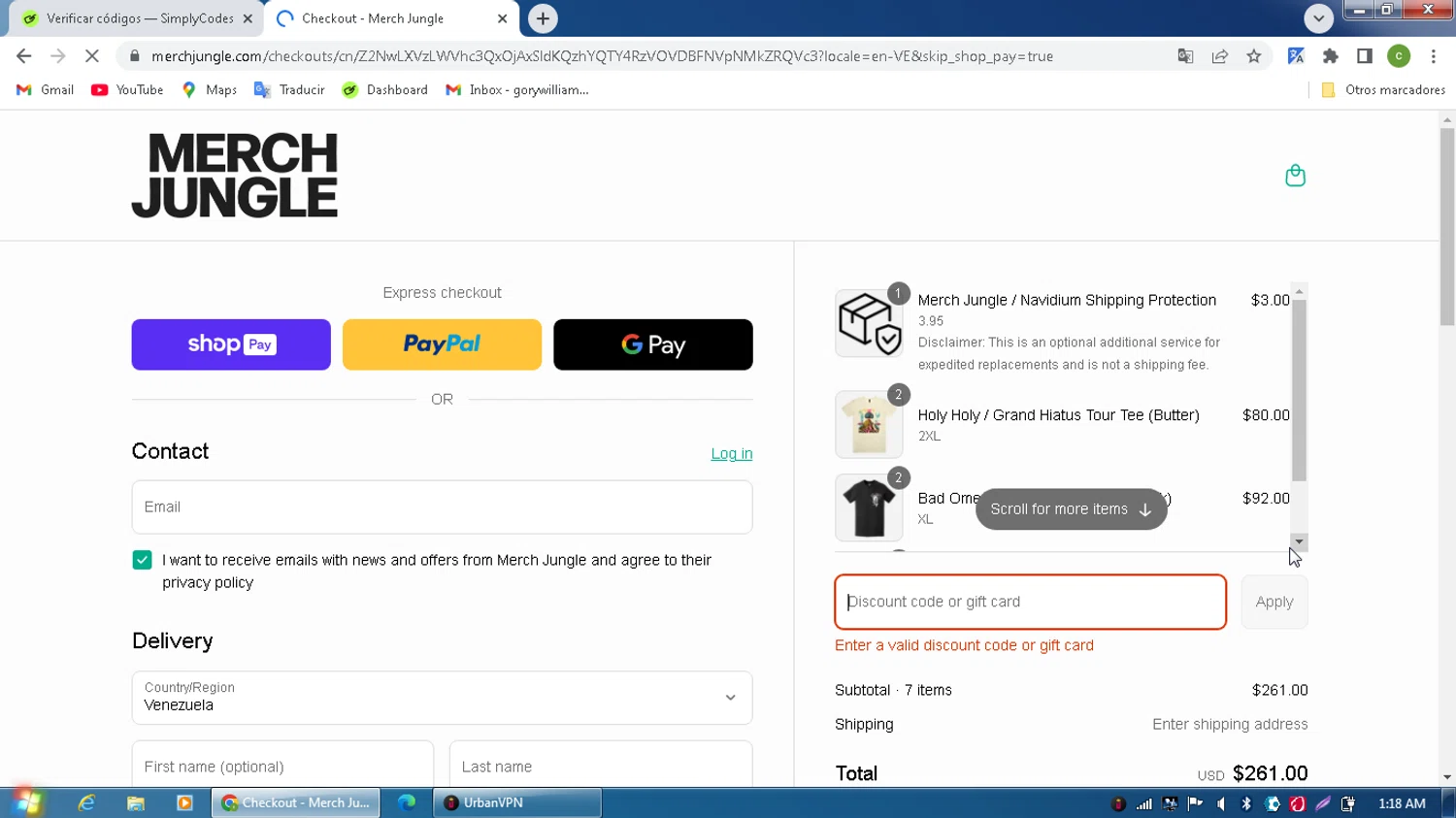Screen dimensions: 1456x818
Task: Open the Inbox gorywilliam bookmark
Action: point(516,89)
